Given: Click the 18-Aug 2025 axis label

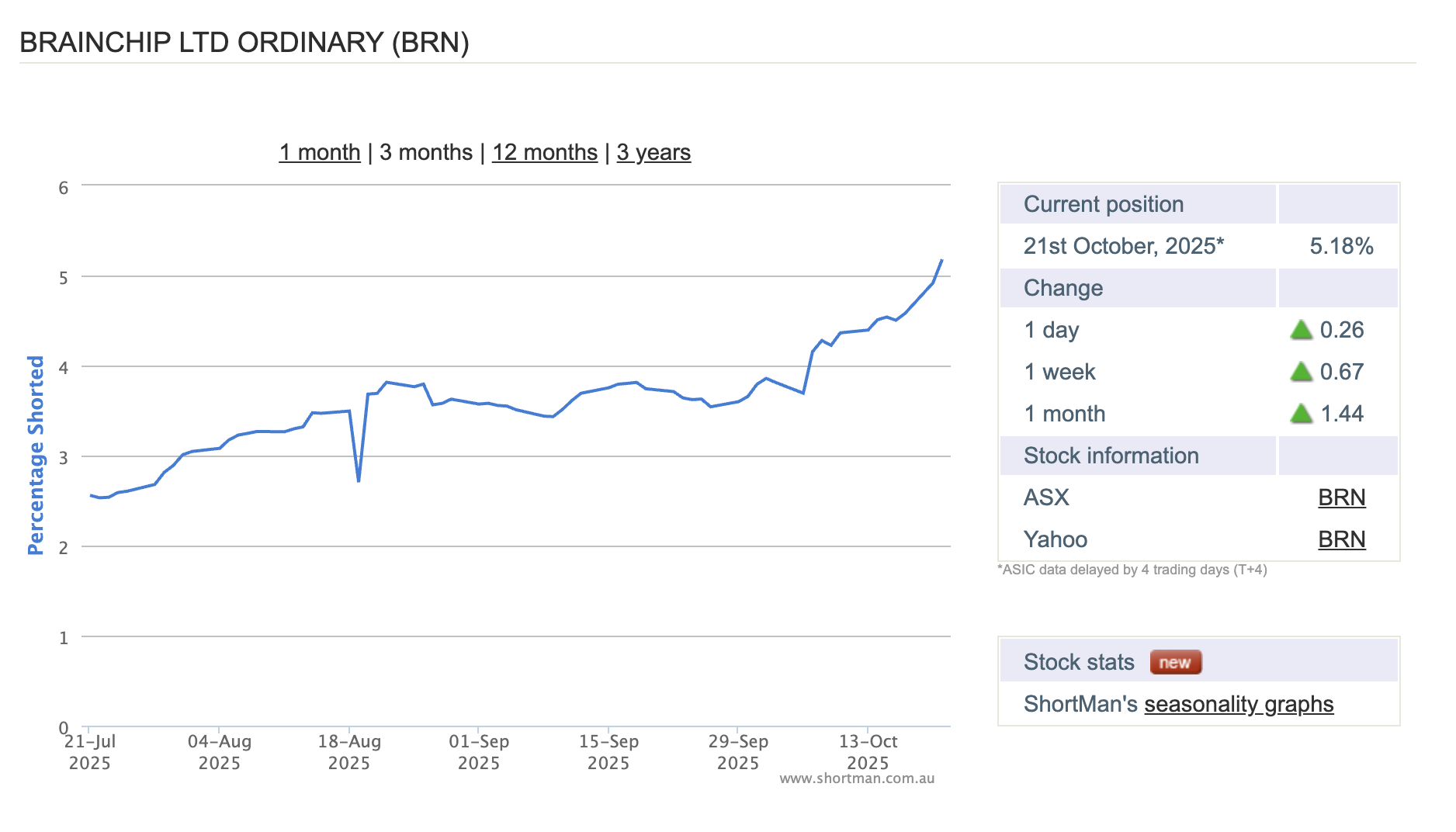Looking at the screenshot, I should coord(349,751).
